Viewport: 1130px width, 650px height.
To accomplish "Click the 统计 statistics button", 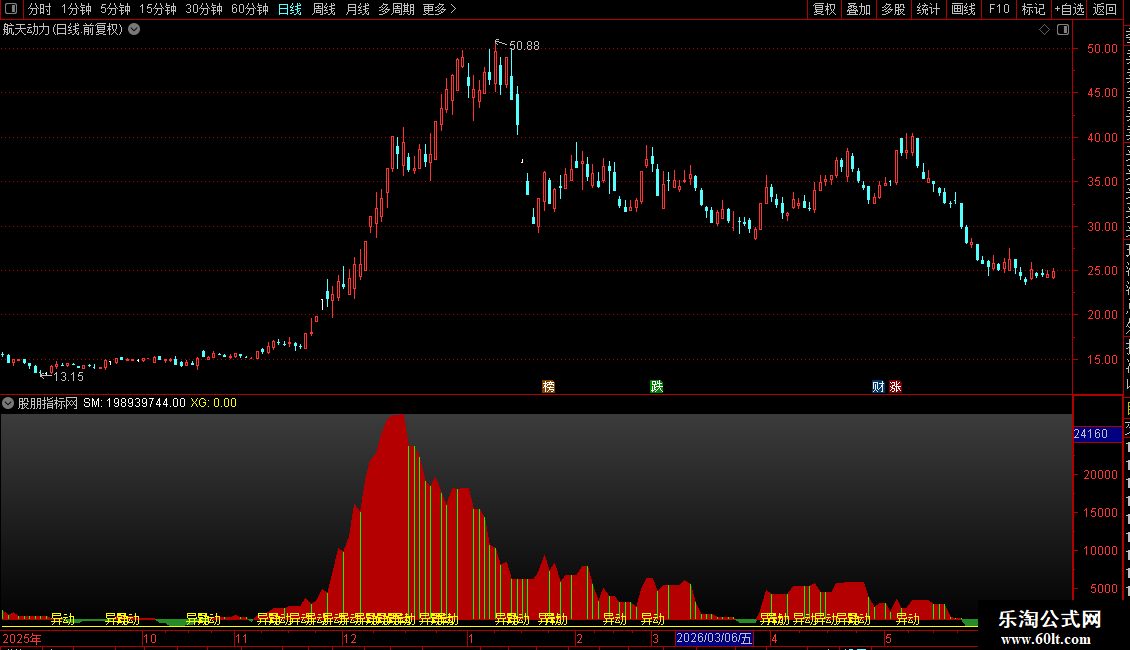I will point(927,9).
